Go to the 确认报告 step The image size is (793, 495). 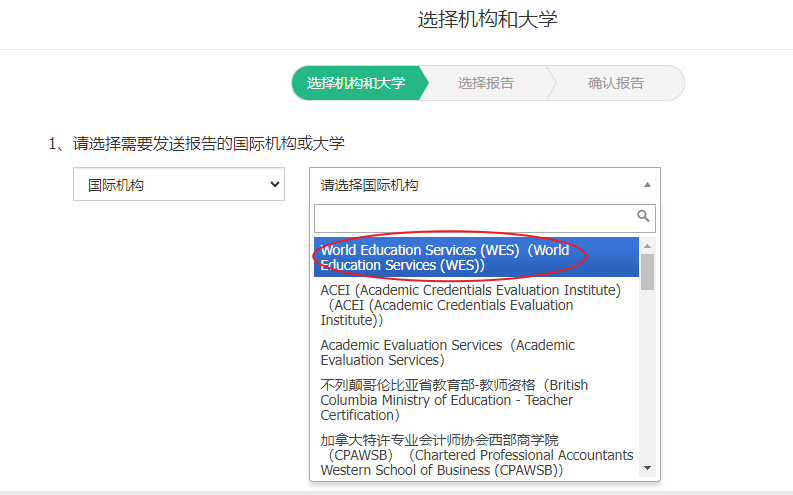coord(616,83)
